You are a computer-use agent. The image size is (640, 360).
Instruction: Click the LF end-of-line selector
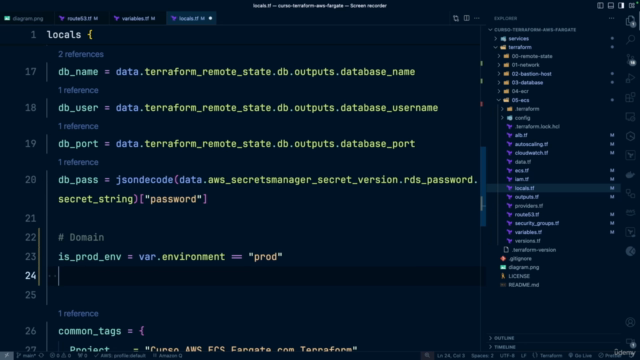coord(524,356)
